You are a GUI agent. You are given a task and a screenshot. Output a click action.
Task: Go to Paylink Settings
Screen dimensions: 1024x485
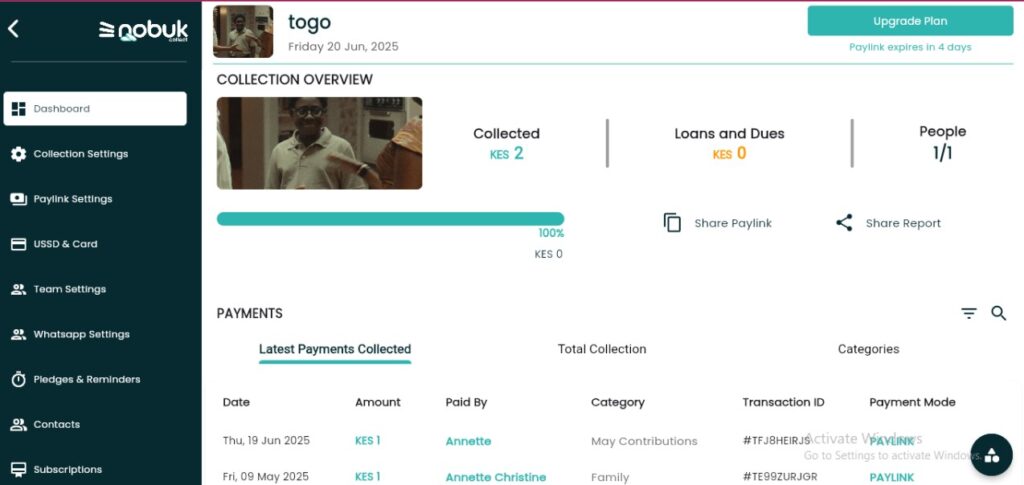72,199
